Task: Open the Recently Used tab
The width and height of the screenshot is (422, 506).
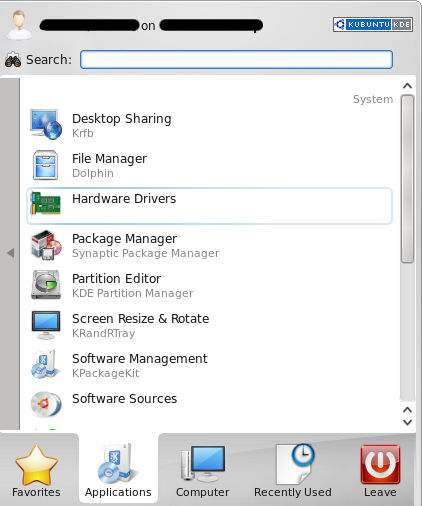Action: point(293,470)
